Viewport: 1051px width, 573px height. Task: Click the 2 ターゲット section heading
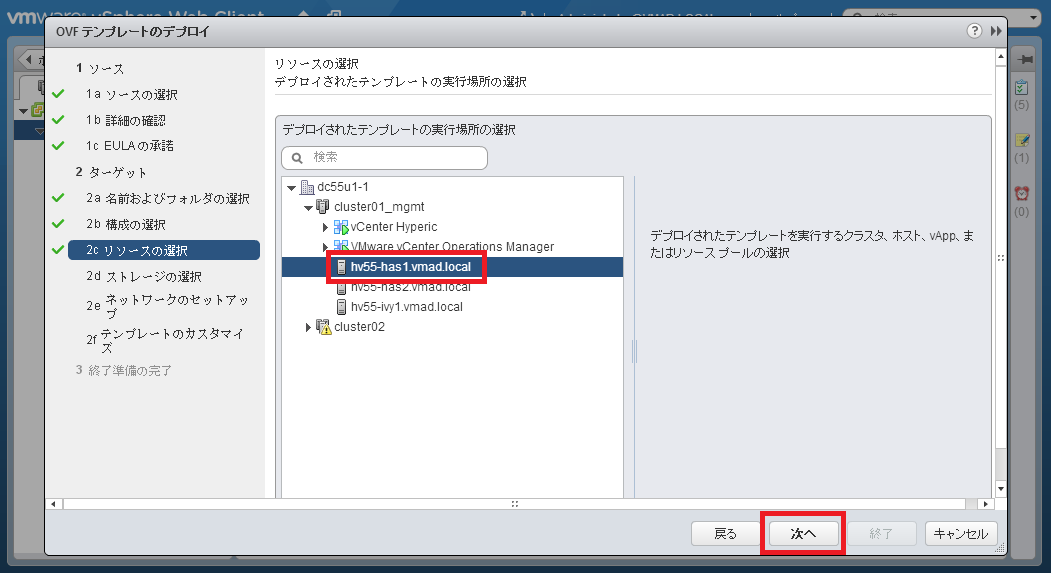click(x=111, y=172)
